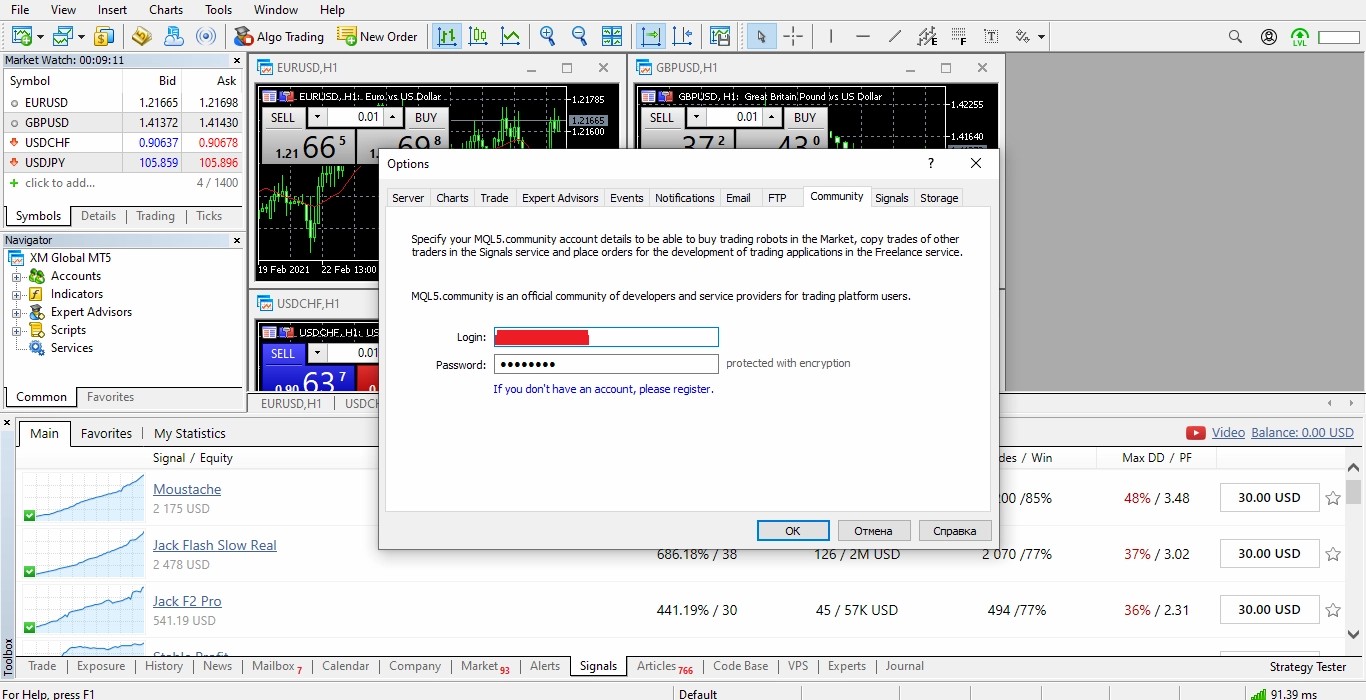Star the Jack Flash Slow Real signal
This screenshot has height=700, width=1366.
(1332, 554)
